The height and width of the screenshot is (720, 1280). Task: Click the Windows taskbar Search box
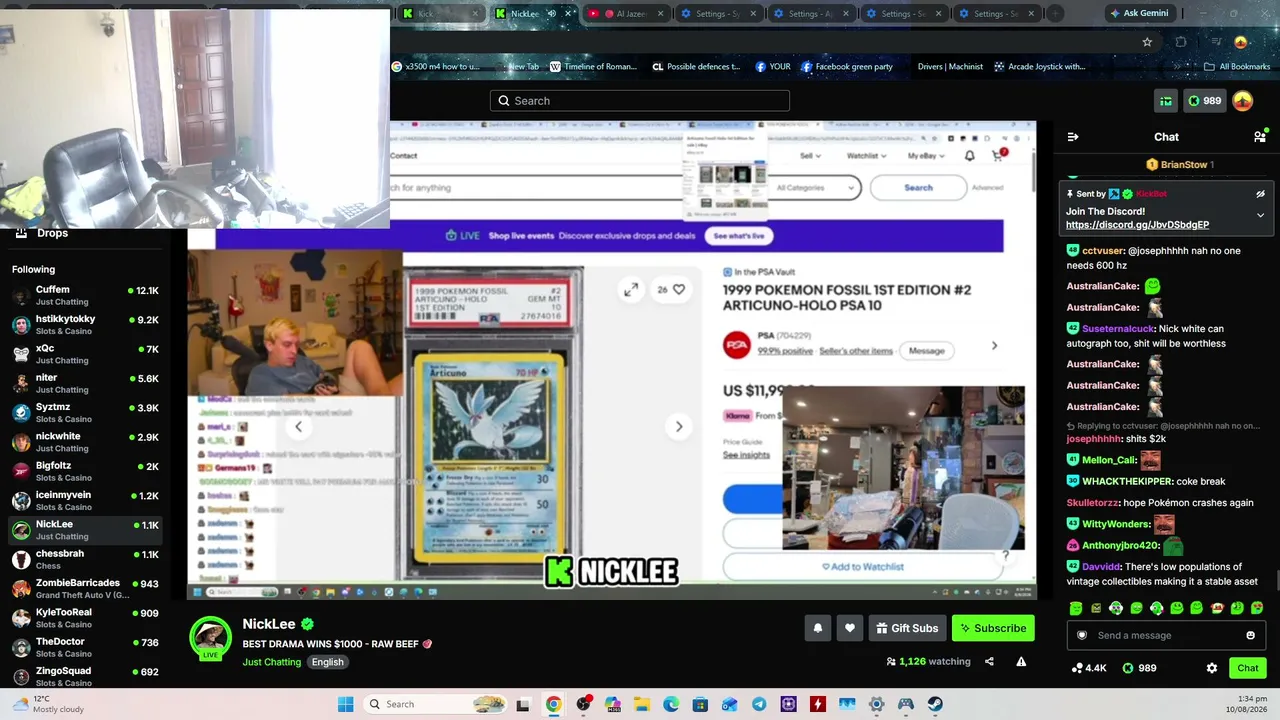point(435,704)
